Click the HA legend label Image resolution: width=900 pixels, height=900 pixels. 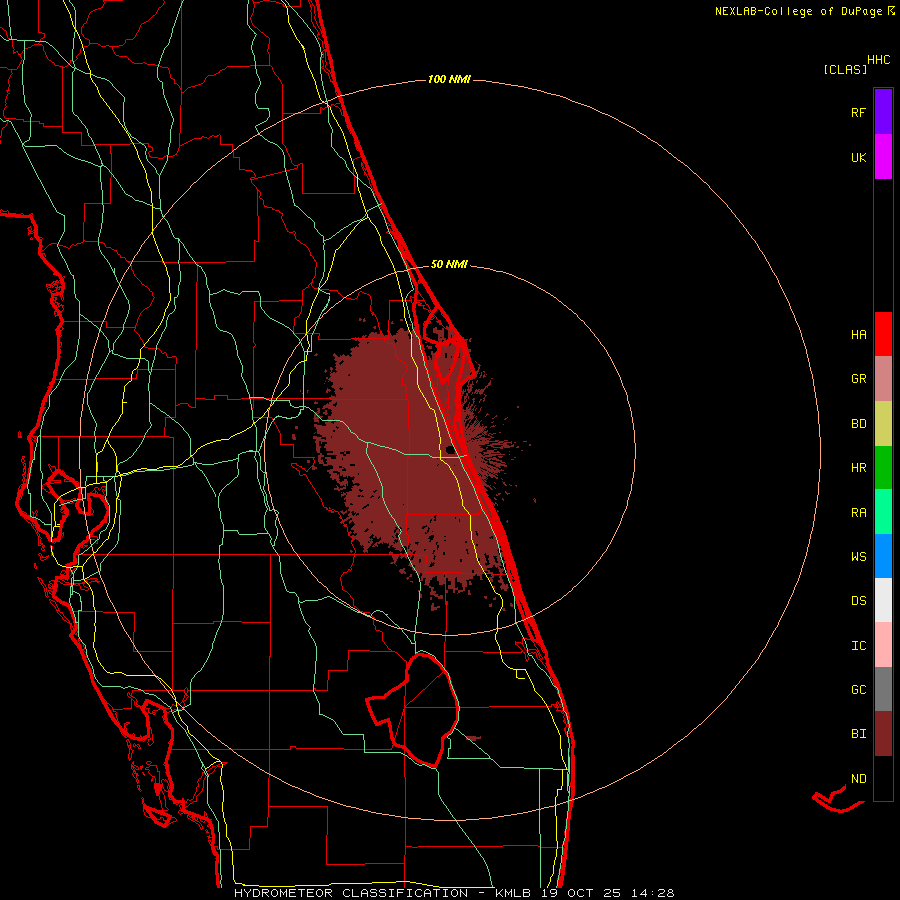pos(859,335)
